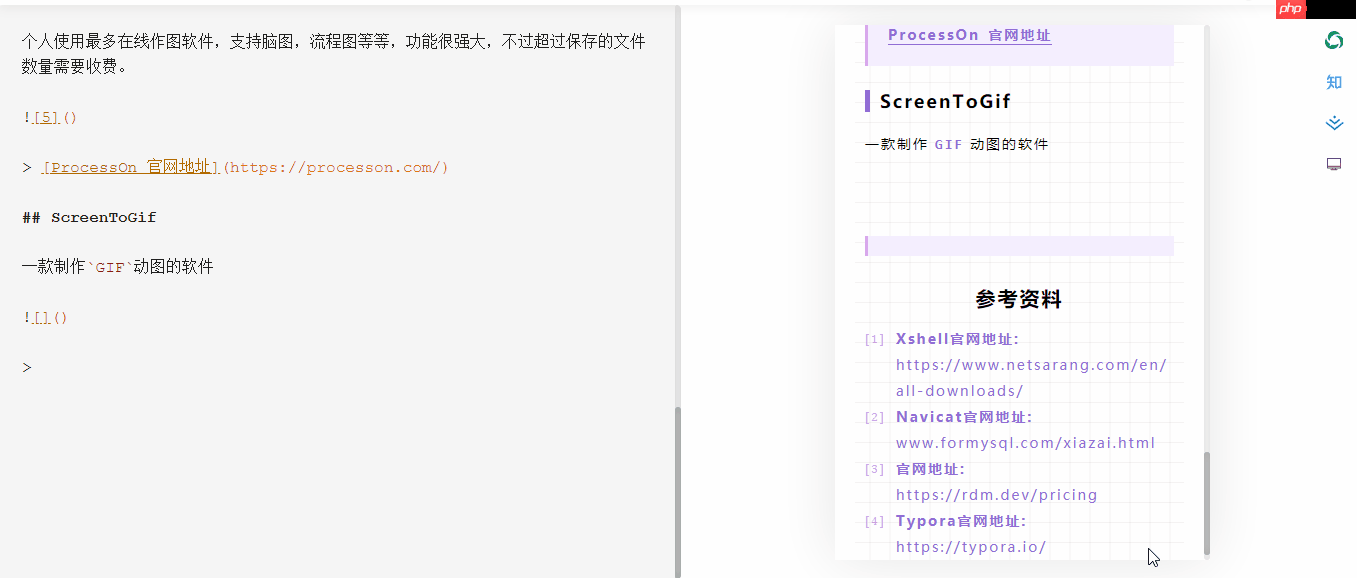The height and width of the screenshot is (578, 1357).
Task: Open the ProcessOn 官网地址 link in preview
Action: [968, 34]
